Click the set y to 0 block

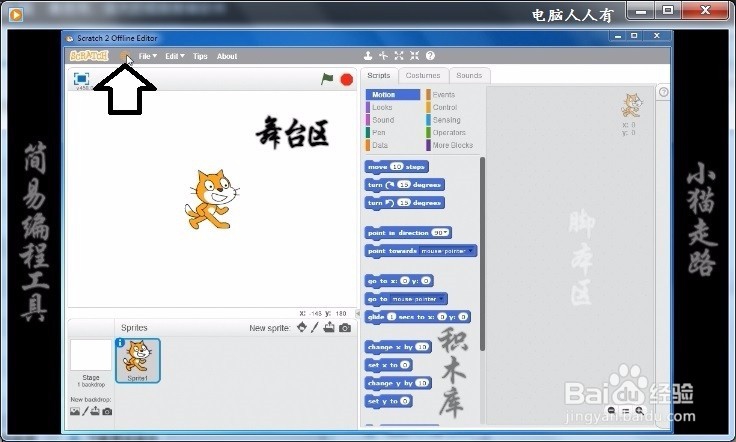coord(389,401)
